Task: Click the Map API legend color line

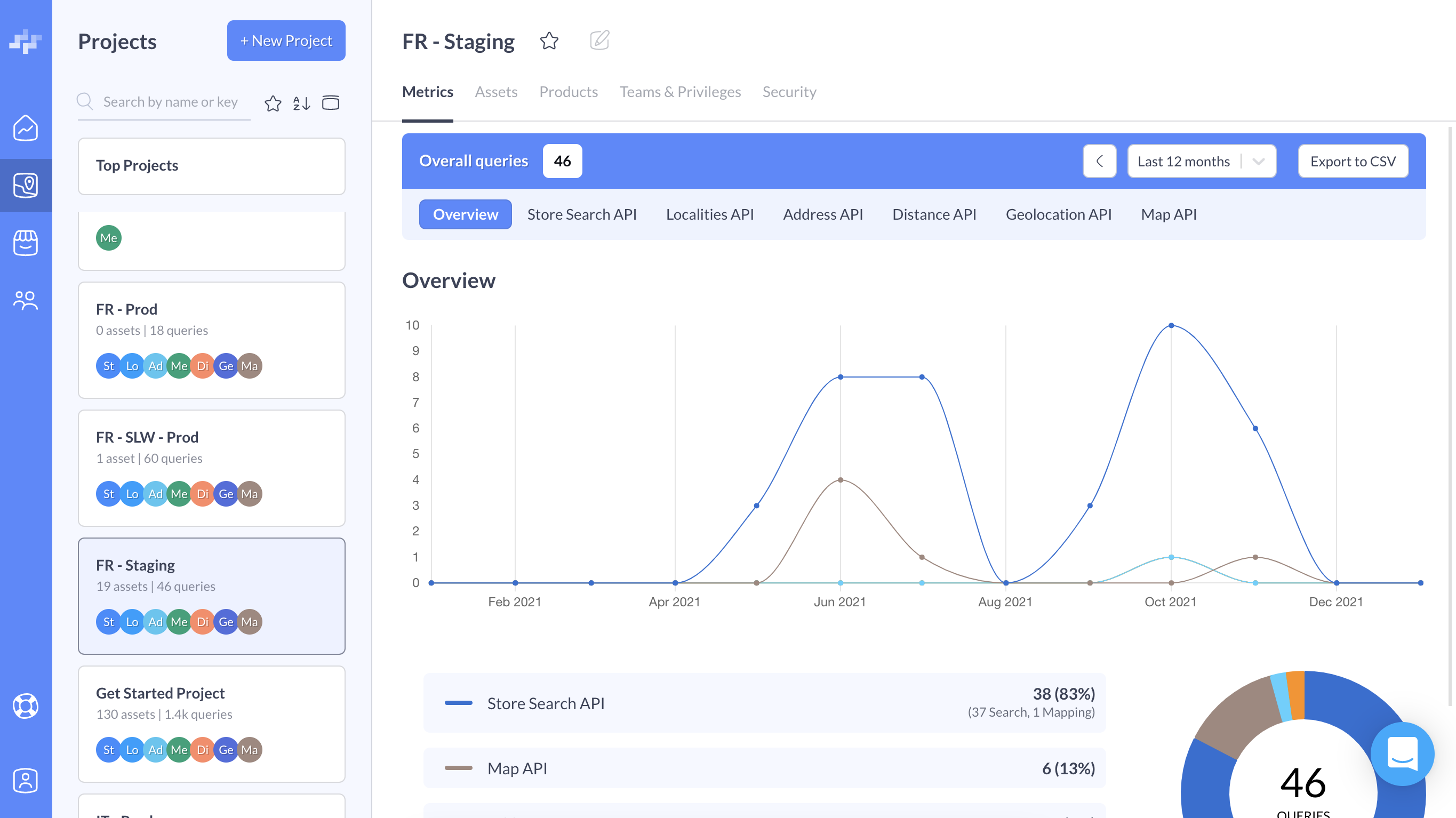Action: [458, 768]
